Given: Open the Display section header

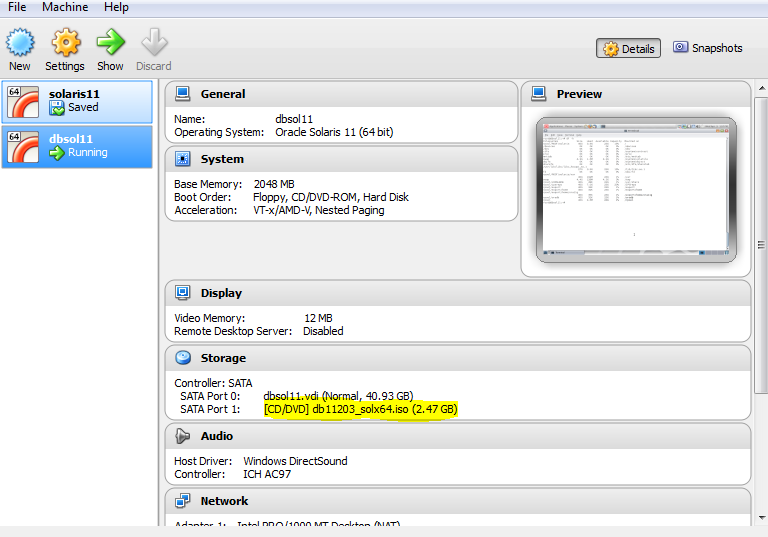Looking at the screenshot, I should 458,293.
